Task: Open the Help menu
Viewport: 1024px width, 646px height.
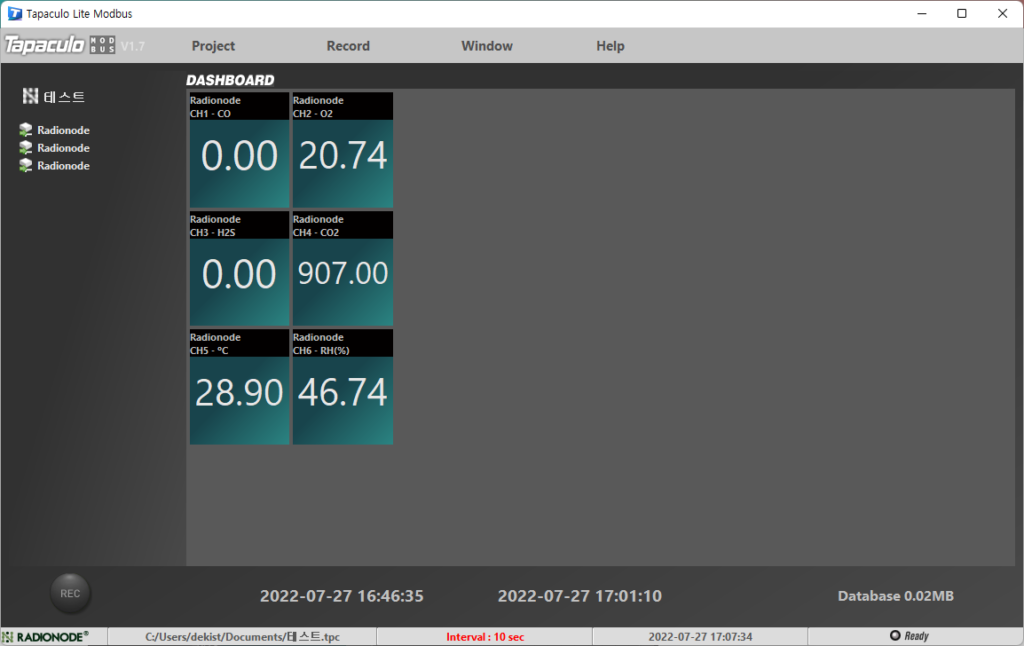Action: pyautogui.click(x=610, y=46)
